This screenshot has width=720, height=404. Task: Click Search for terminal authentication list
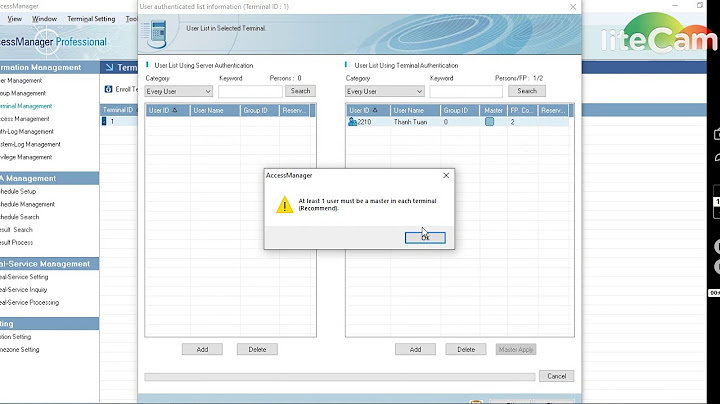pos(527,91)
